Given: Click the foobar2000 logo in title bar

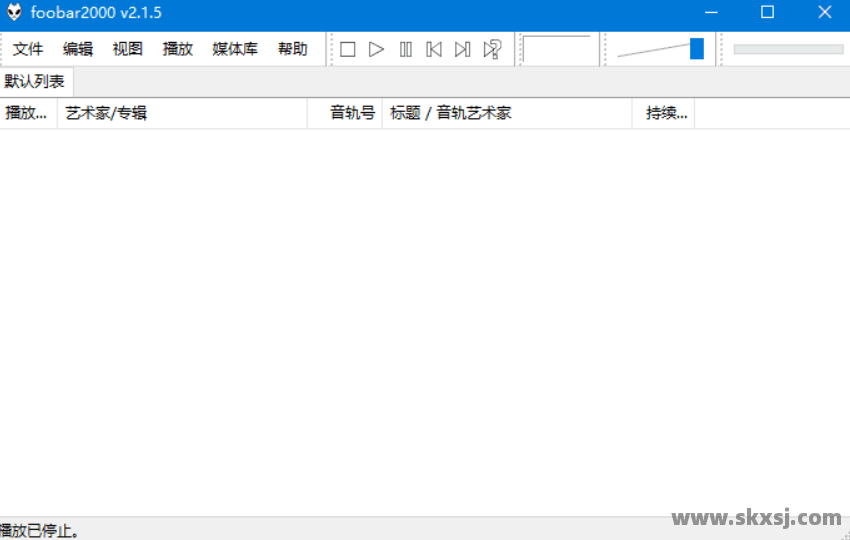Looking at the screenshot, I should pos(14,13).
